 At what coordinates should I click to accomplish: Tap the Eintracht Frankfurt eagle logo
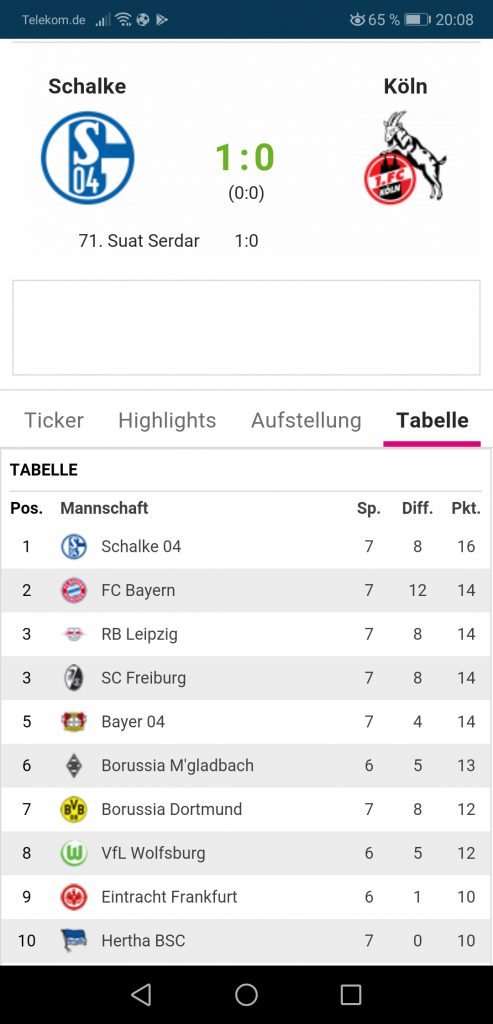tap(73, 897)
